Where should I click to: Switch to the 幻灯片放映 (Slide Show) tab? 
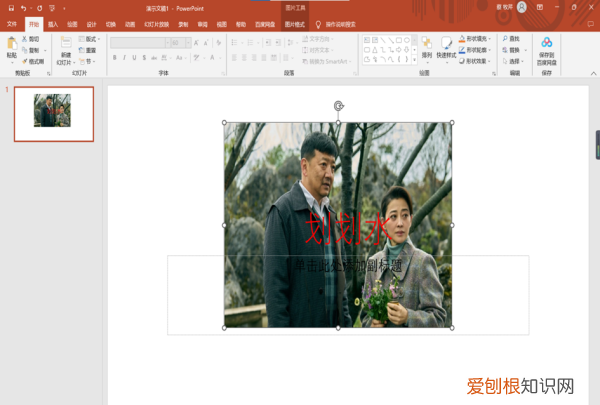(157, 24)
